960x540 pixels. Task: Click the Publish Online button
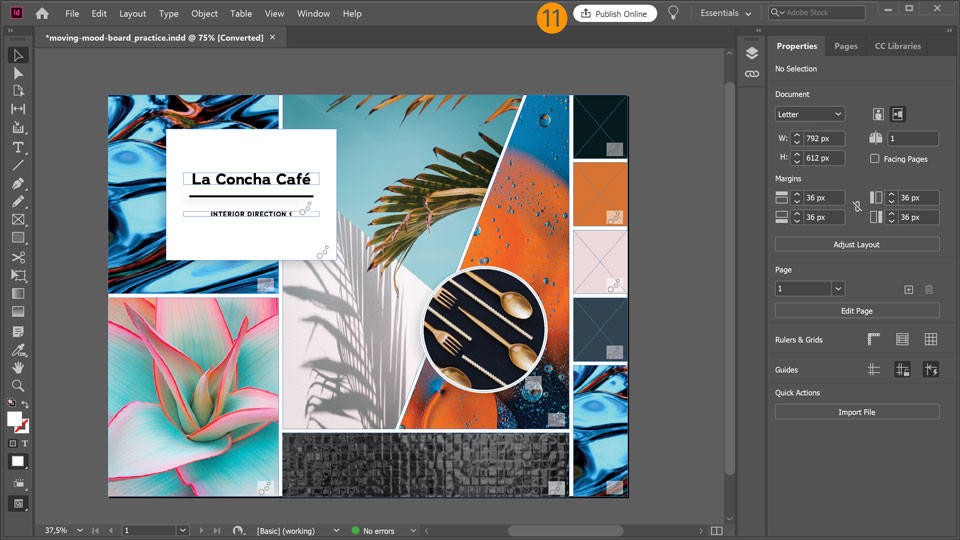[x=615, y=13]
